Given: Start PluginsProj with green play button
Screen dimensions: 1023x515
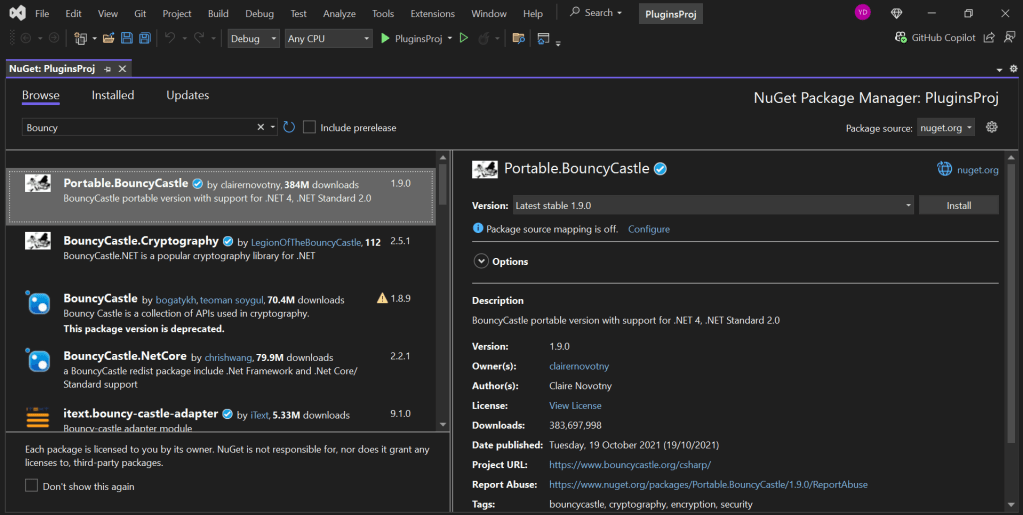Looking at the screenshot, I should click(x=385, y=38).
